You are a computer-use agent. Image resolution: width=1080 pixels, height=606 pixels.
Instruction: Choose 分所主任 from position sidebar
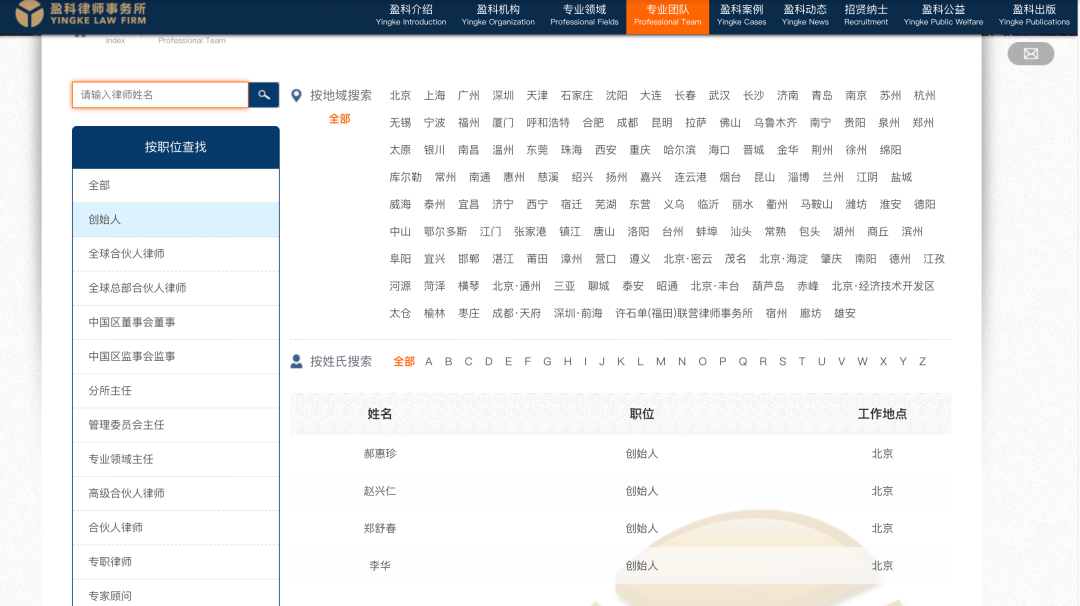pyautogui.click(x=110, y=391)
